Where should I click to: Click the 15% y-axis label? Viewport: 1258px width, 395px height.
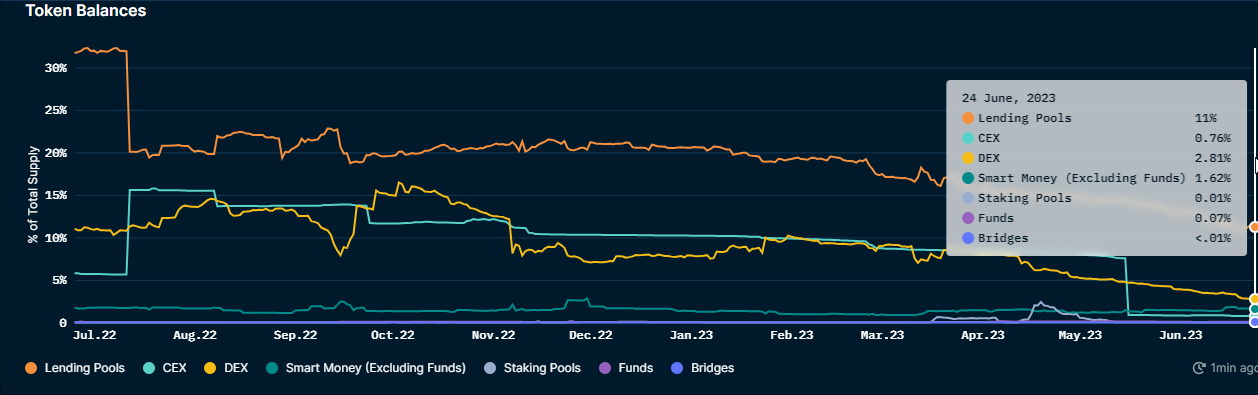click(55, 195)
